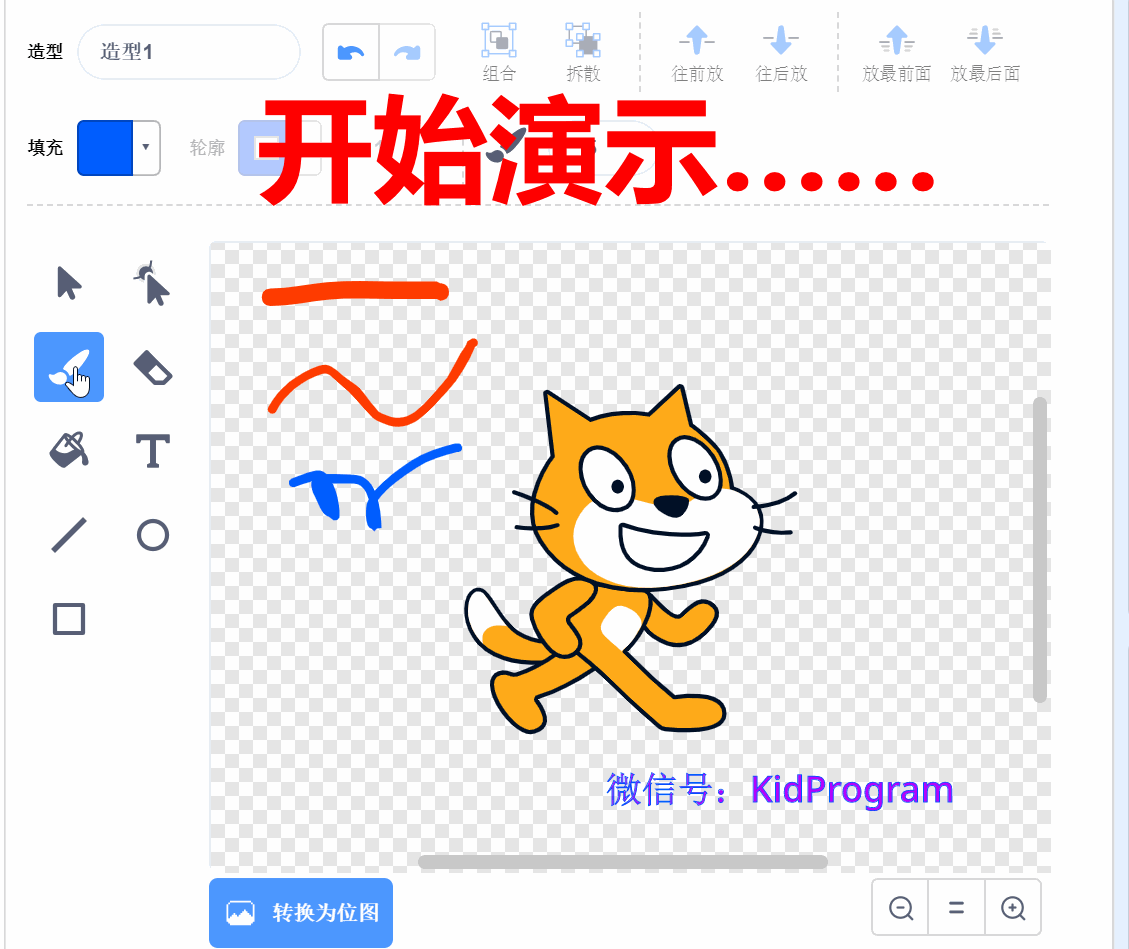Select the Fill bucket tool
Viewport: 1129px width, 949px height.
point(69,450)
